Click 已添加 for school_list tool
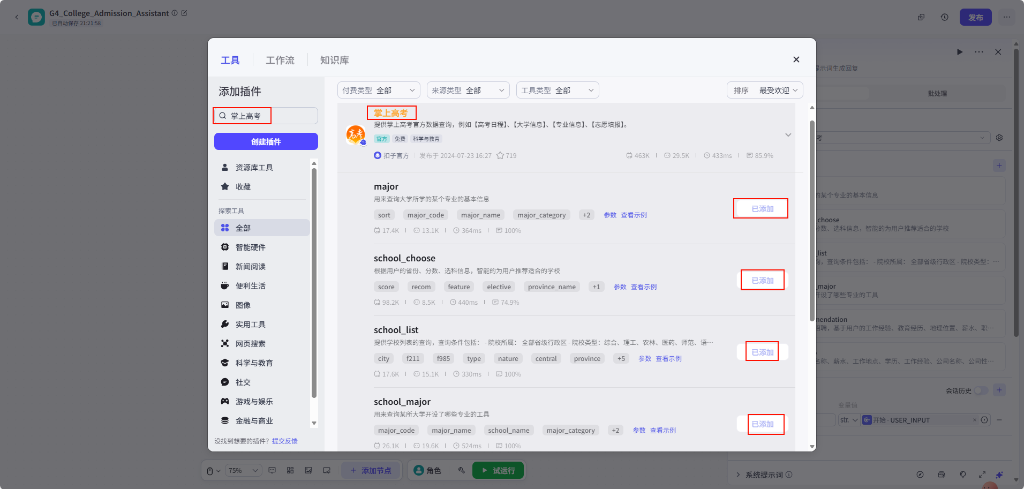The height and width of the screenshot is (489, 1024). tap(762, 352)
